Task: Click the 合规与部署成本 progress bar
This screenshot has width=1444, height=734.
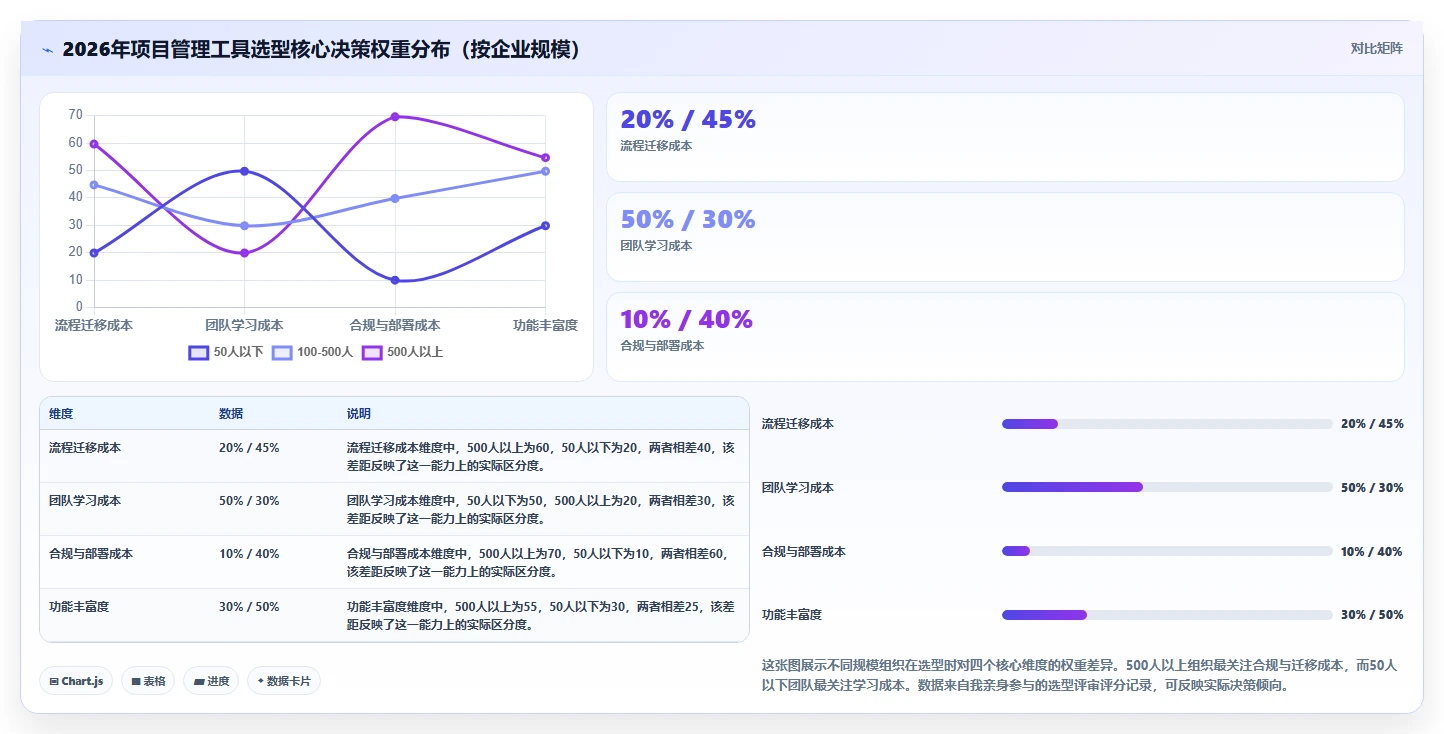Action: click(1167, 551)
